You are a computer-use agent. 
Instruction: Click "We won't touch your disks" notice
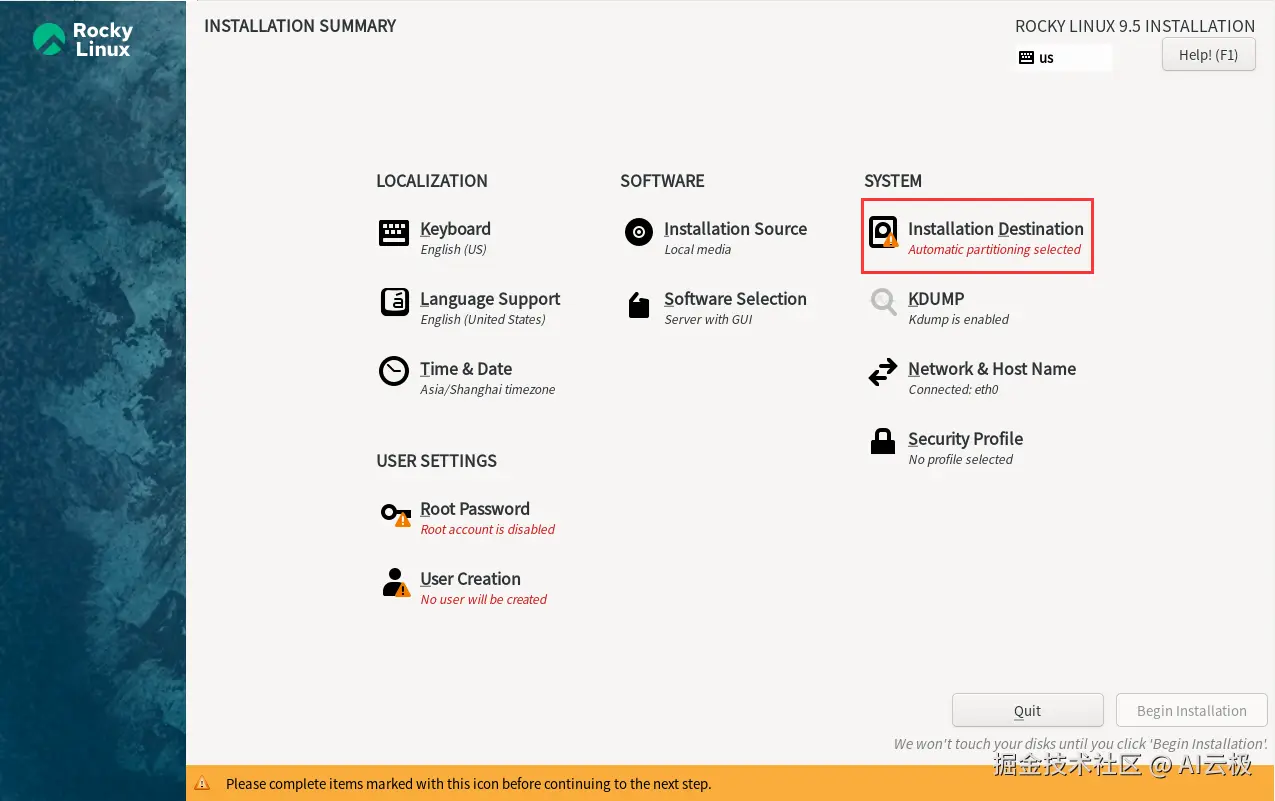coord(1081,744)
